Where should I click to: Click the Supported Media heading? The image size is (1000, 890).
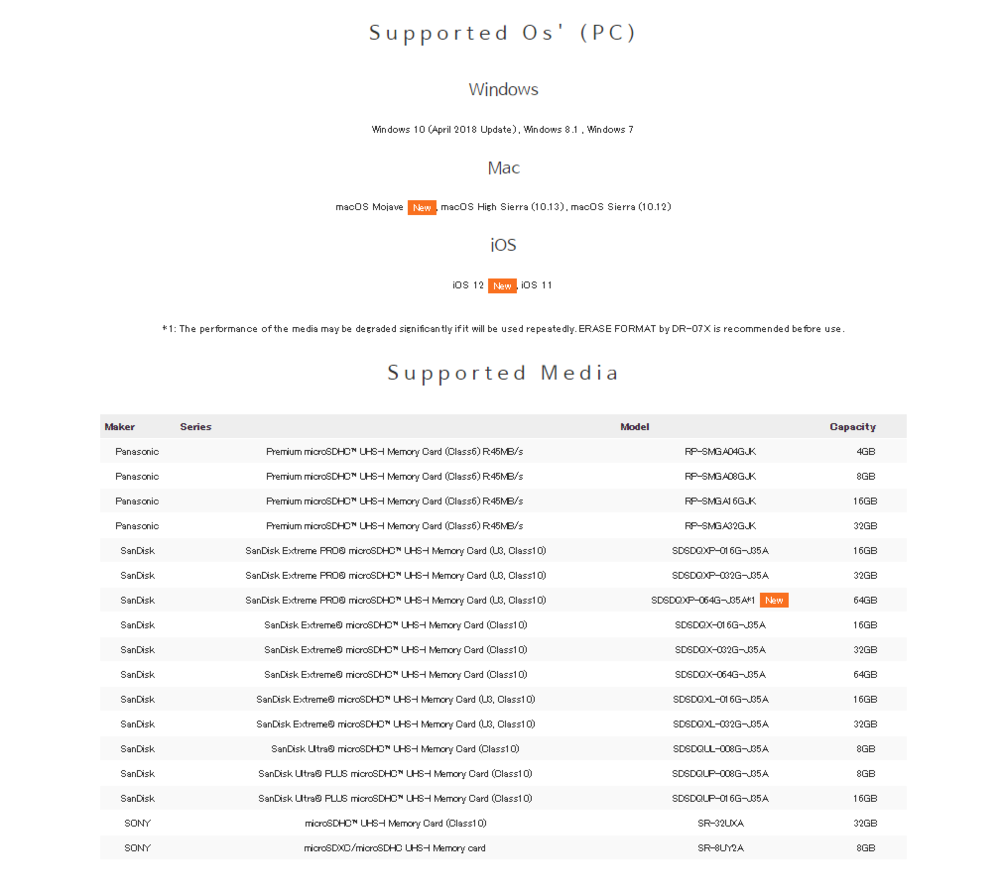(x=503, y=373)
